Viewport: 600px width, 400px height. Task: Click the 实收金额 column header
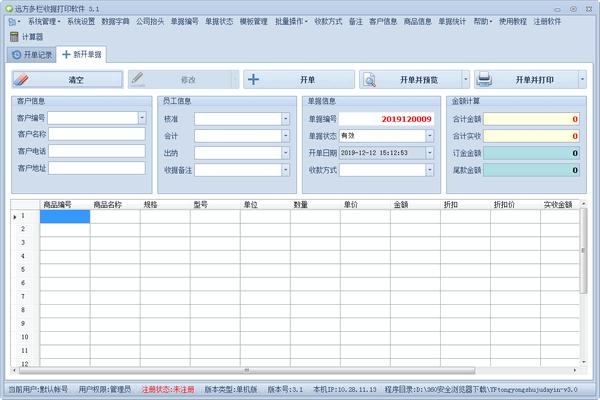pos(560,205)
